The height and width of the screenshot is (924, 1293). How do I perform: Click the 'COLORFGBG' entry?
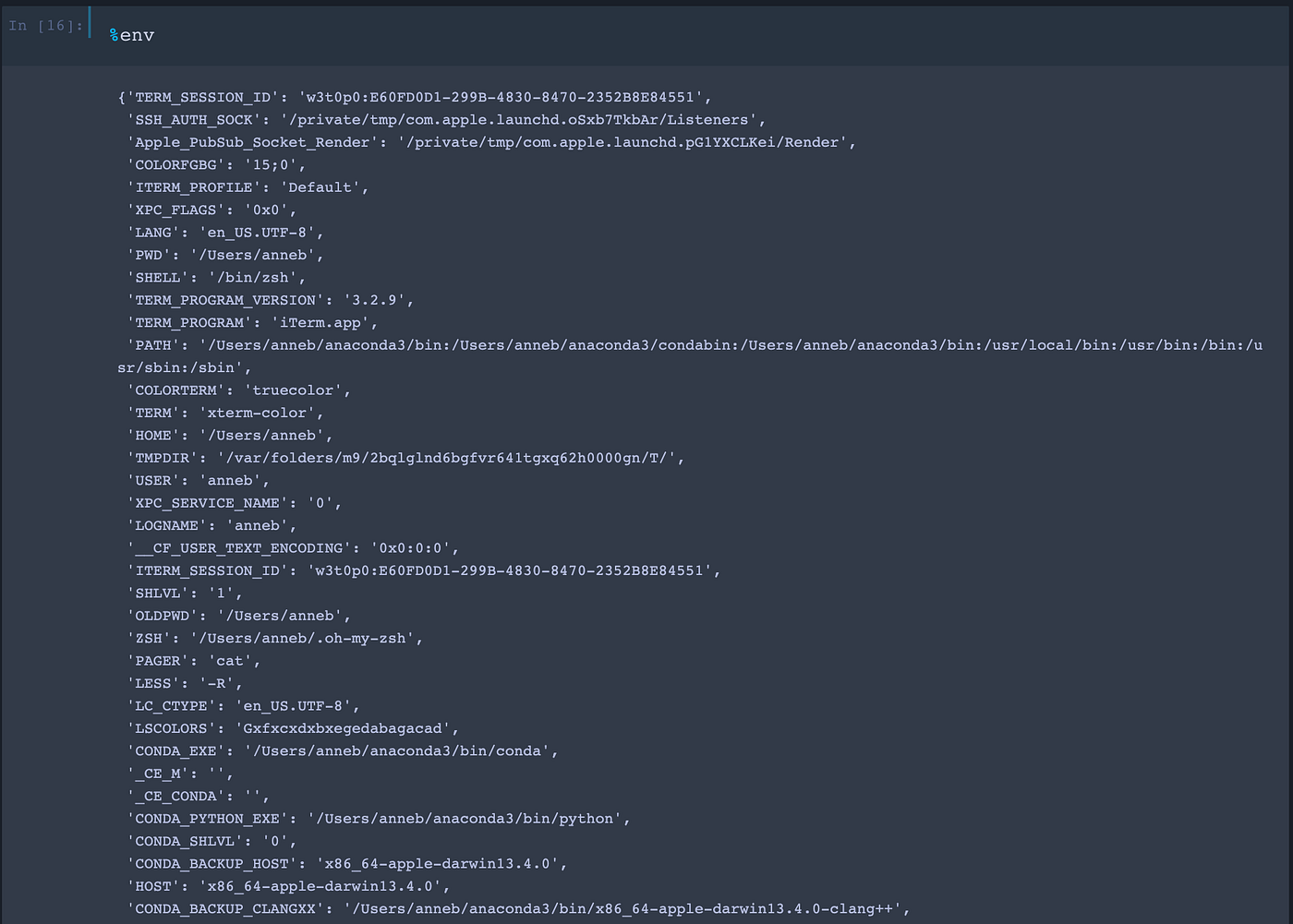[x=216, y=165]
